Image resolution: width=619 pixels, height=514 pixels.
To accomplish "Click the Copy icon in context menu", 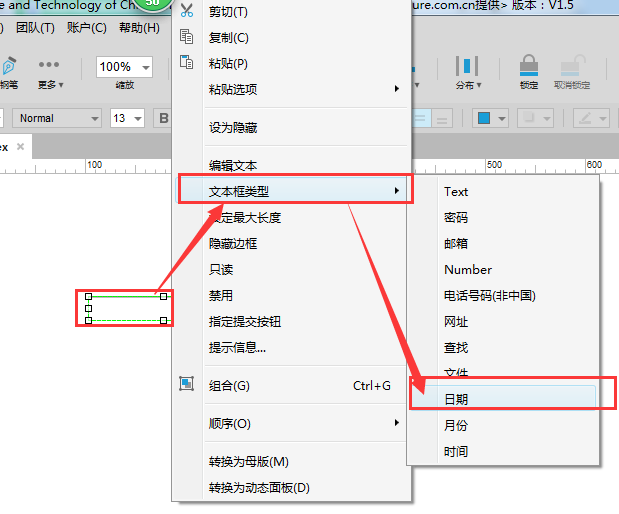I will [186, 36].
